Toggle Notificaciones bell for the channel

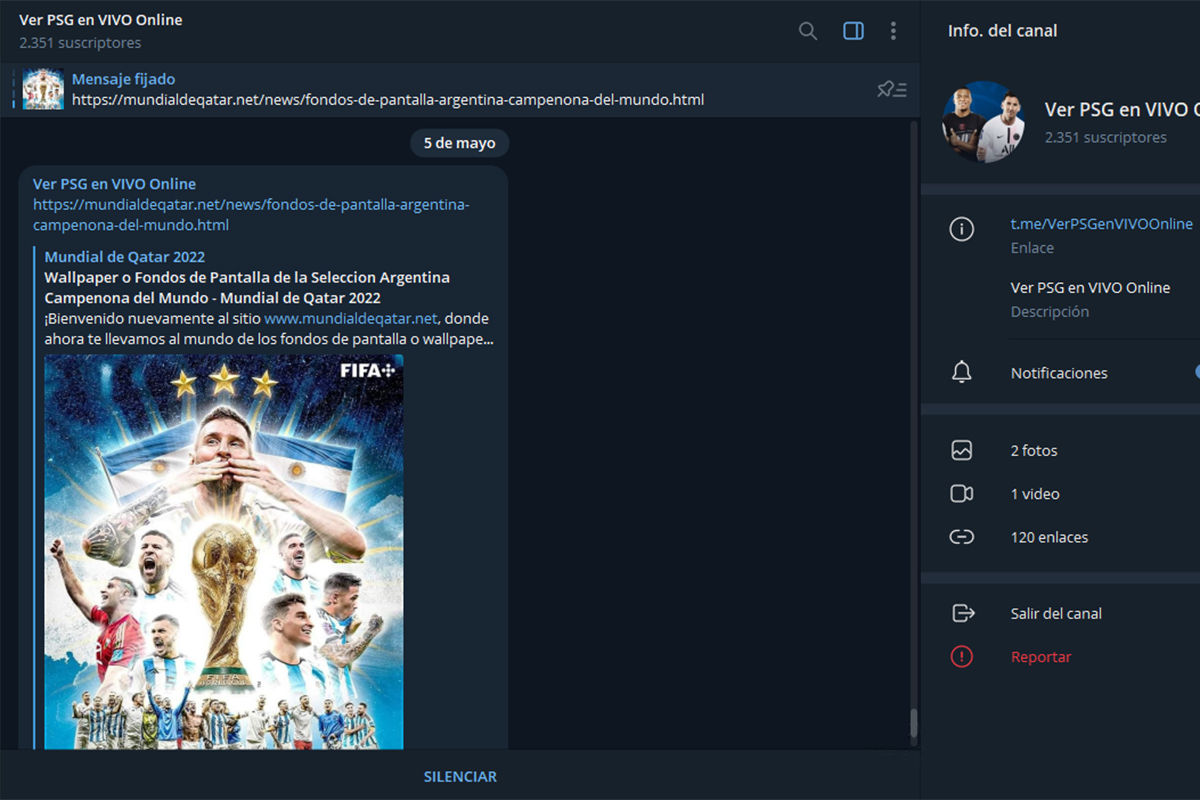(x=961, y=371)
